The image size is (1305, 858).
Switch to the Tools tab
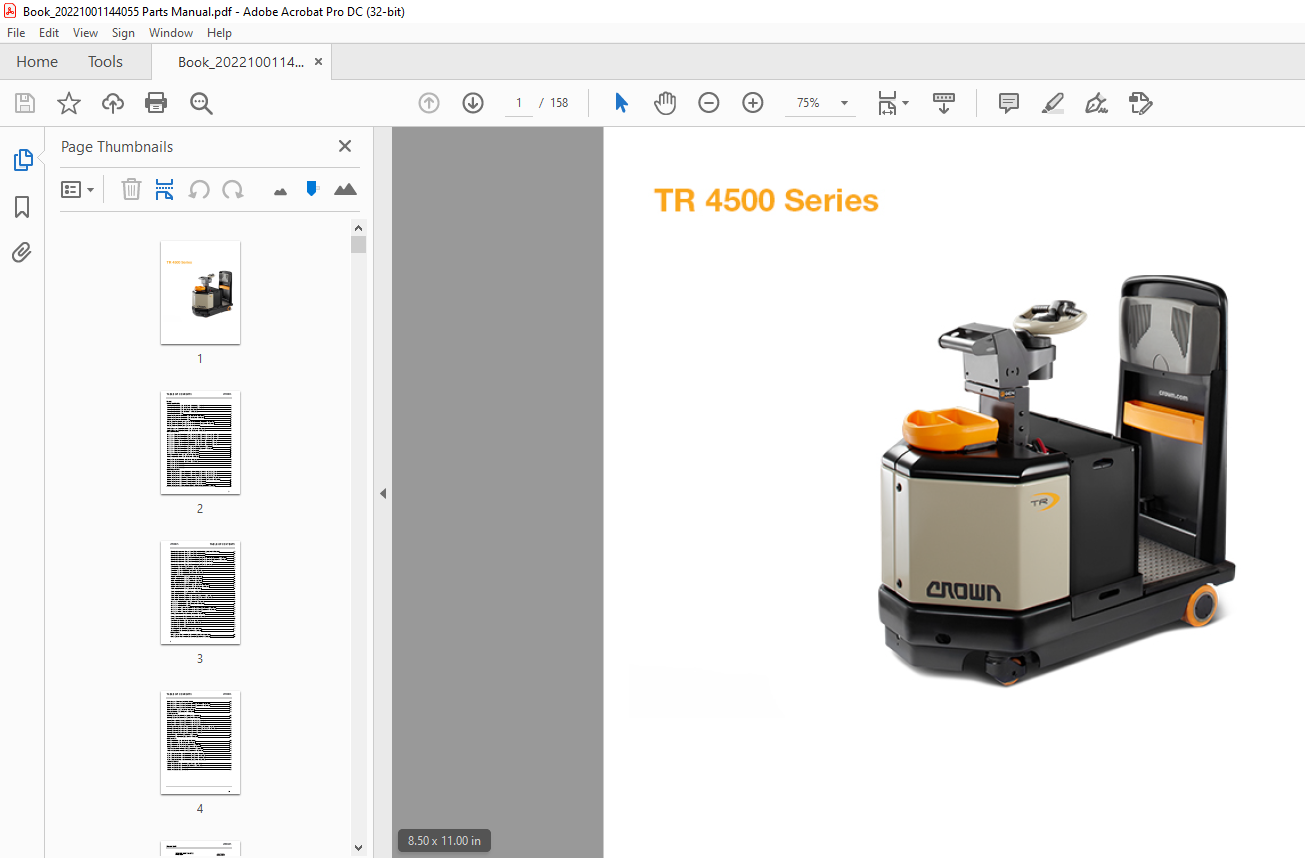pyautogui.click(x=105, y=62)
